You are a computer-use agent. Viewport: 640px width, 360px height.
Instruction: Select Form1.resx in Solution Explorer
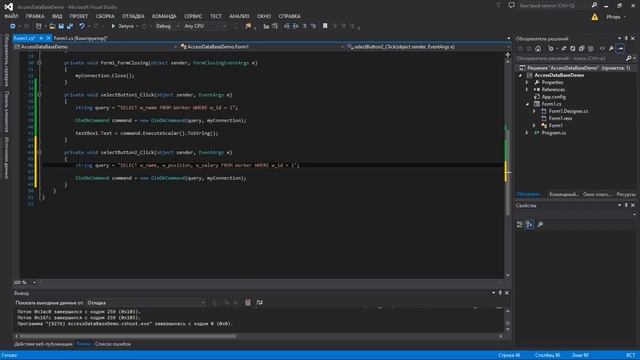560,118
